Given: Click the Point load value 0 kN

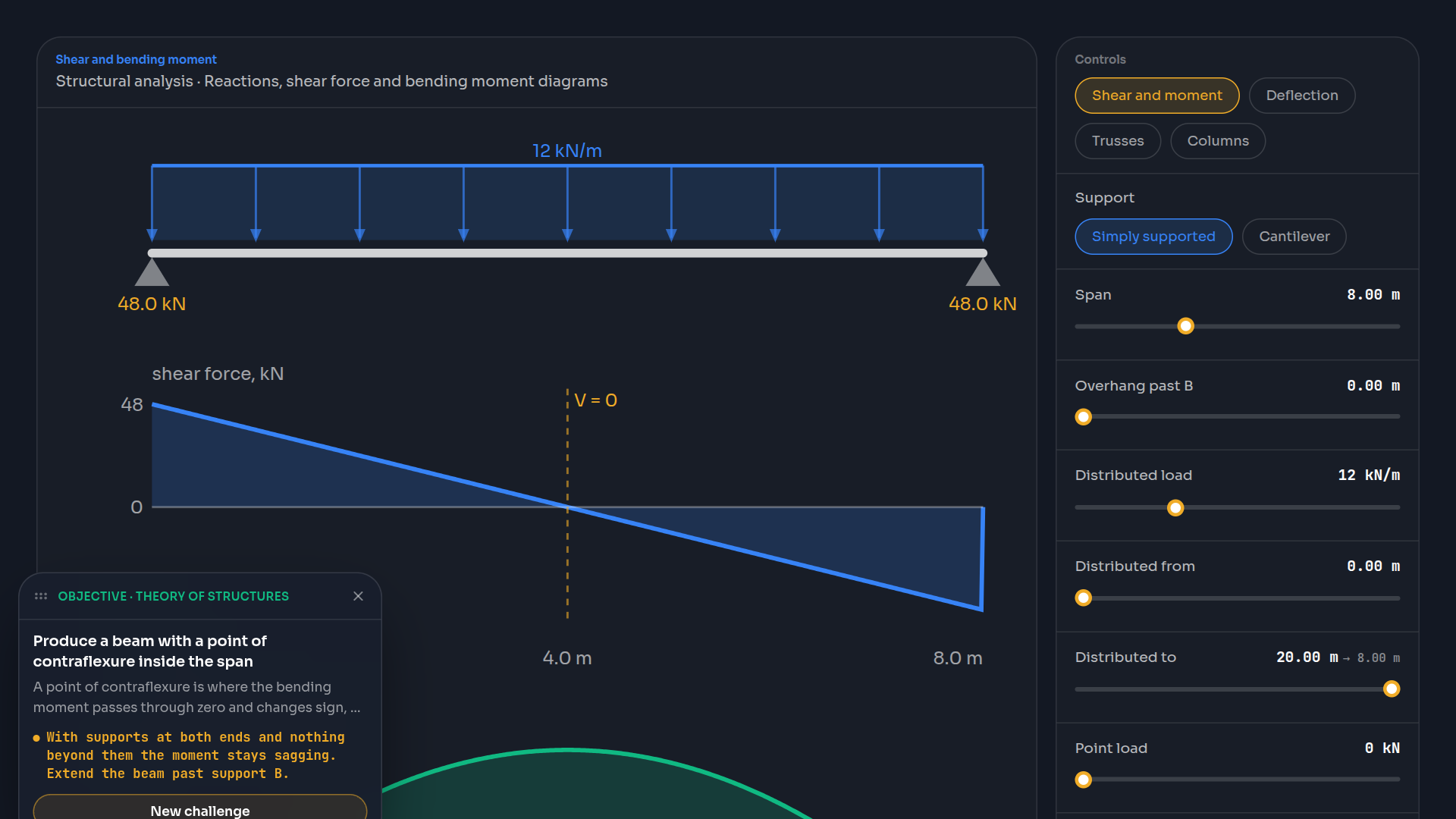Looking at the screenshot, I should coord(1382,748).
